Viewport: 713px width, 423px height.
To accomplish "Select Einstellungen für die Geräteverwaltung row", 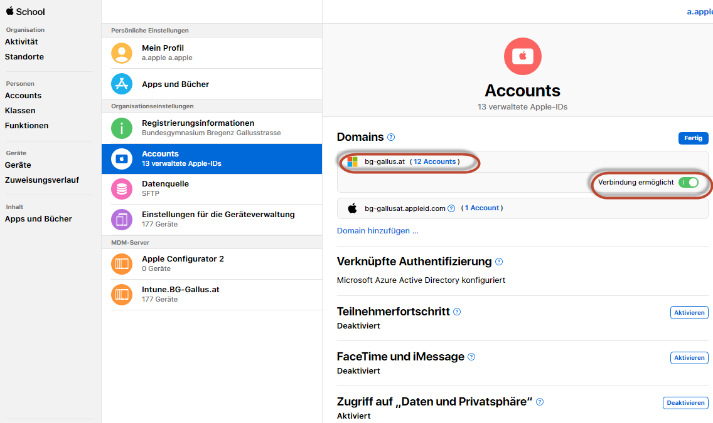I will click(x=212, y=219).
